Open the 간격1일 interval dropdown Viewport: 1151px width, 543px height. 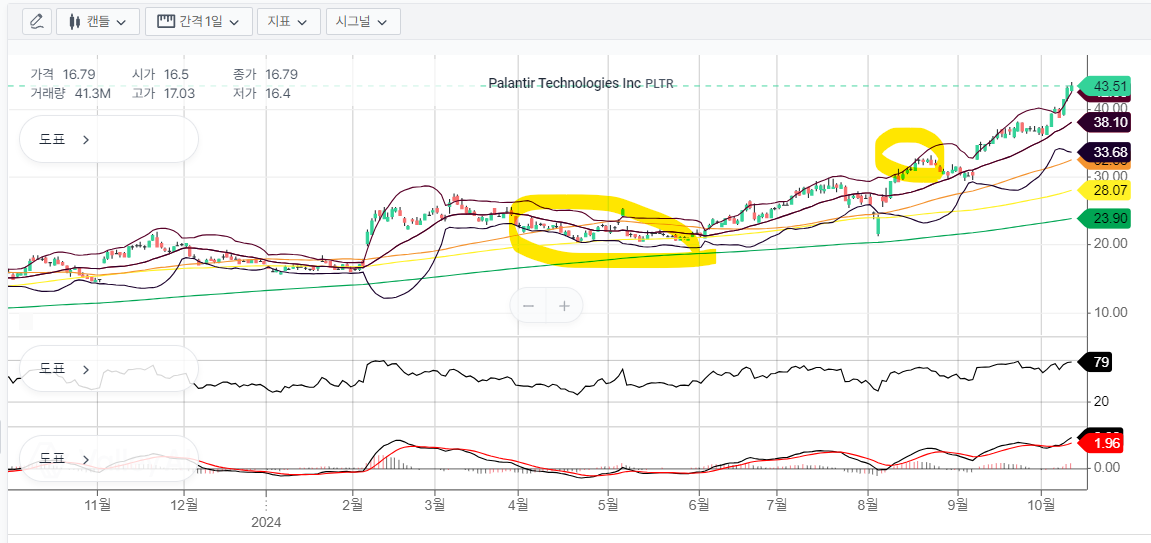coord(198,21)
